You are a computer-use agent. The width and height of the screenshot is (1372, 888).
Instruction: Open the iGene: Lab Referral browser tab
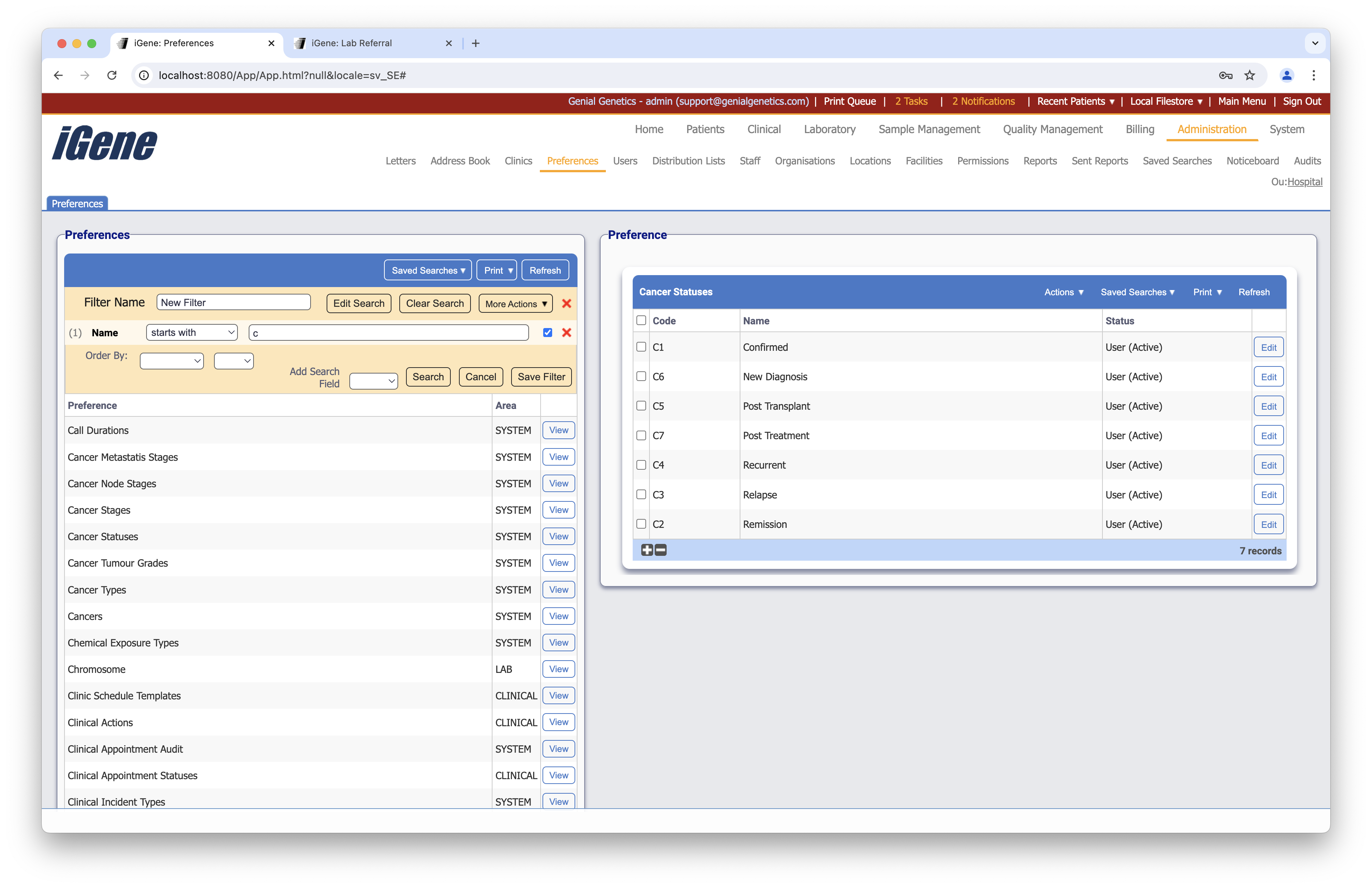tap(352, 43)
